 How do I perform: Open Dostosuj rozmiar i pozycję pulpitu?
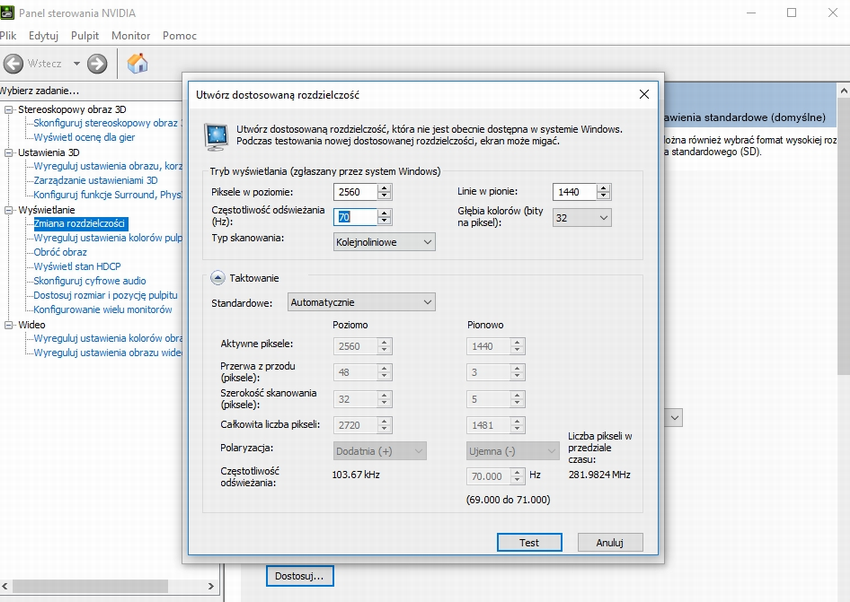[x=105, y=295]
